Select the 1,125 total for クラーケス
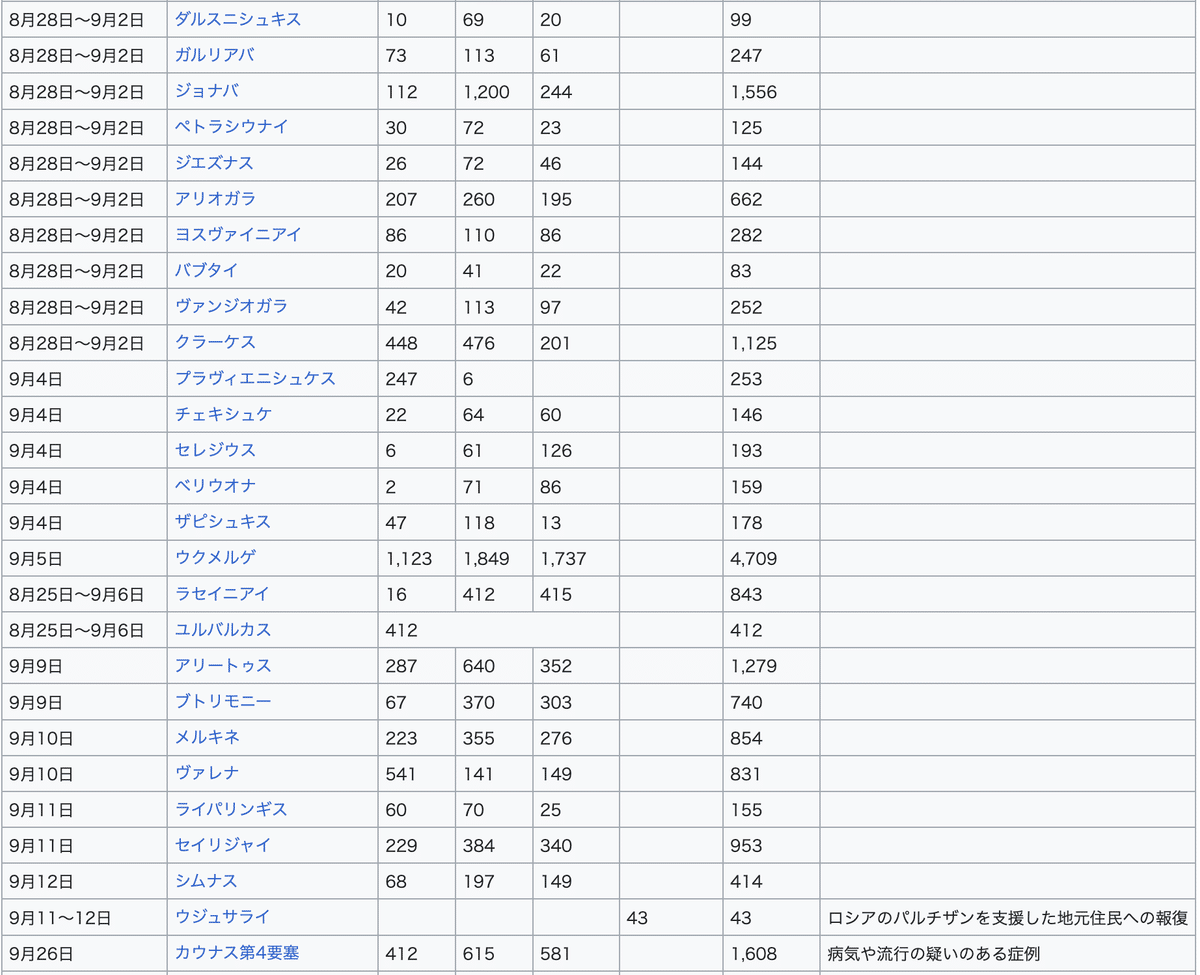 pos(753,344)
